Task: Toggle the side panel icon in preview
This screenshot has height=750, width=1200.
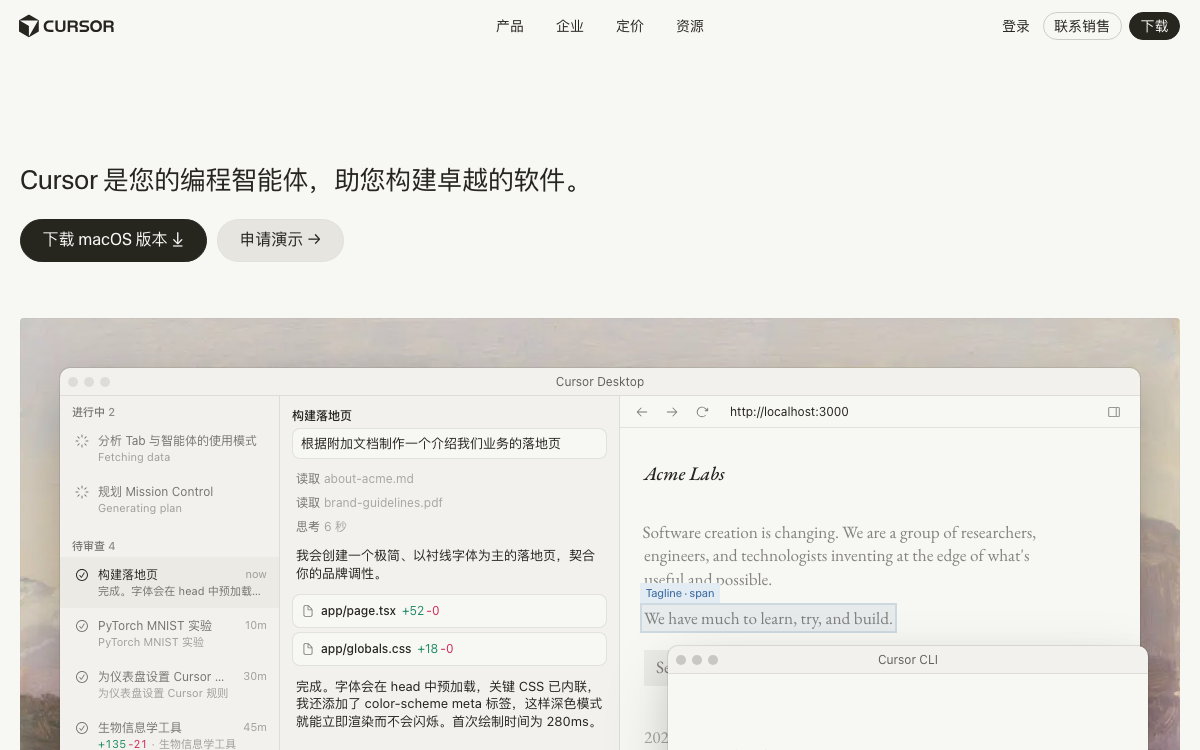Action: [x=1114, y=412]
